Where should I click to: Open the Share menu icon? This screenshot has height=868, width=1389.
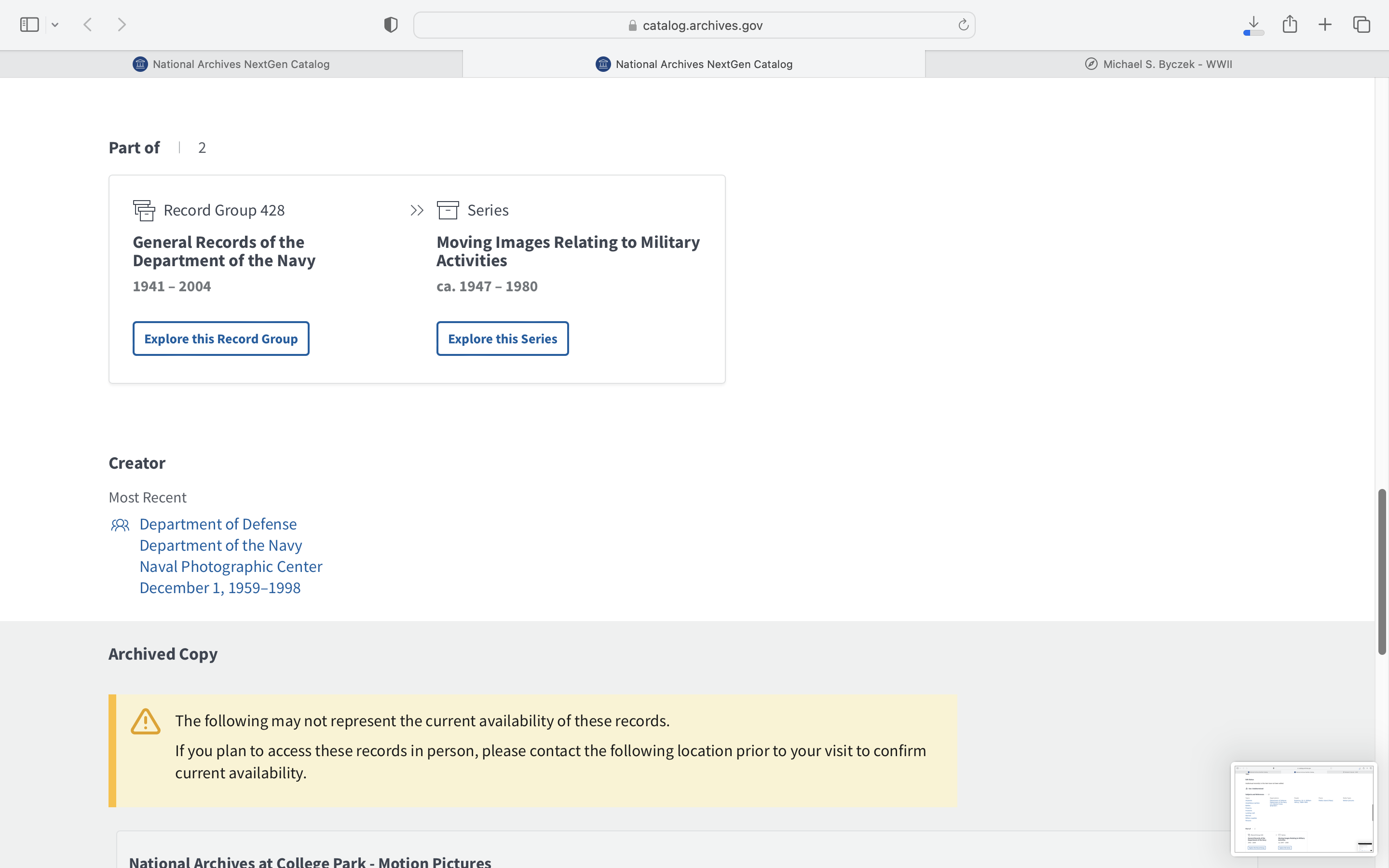click(x=1290, y=24)
